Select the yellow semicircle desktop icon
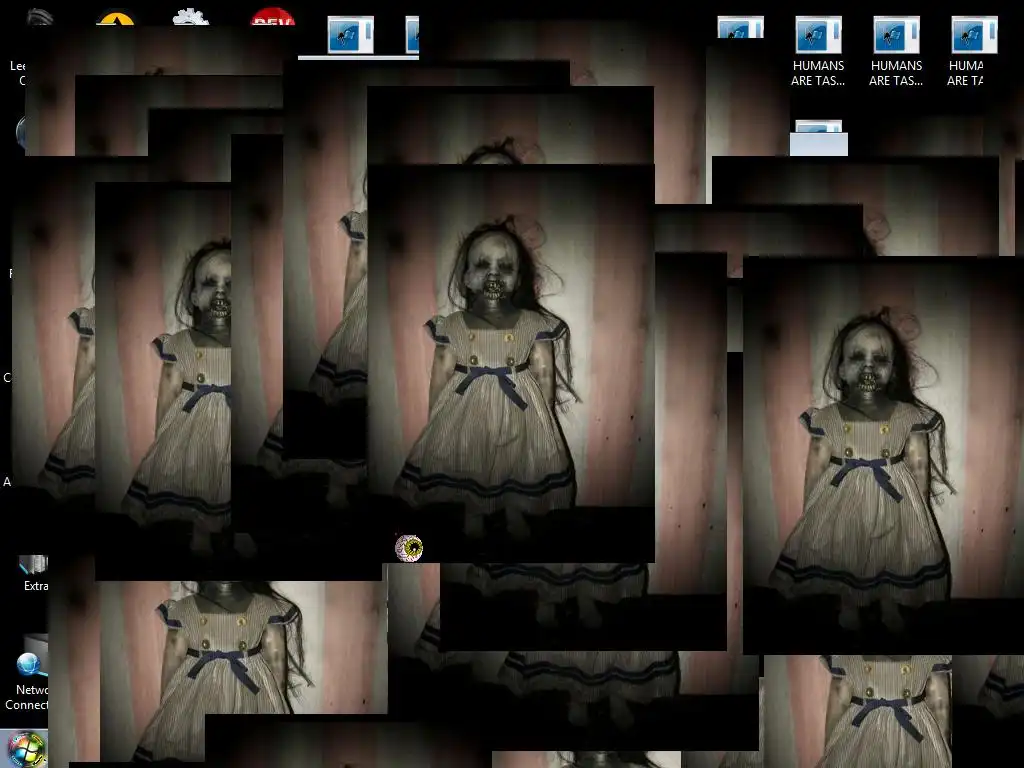Viewport: 1024px width, 768px height. coord(115,18)
